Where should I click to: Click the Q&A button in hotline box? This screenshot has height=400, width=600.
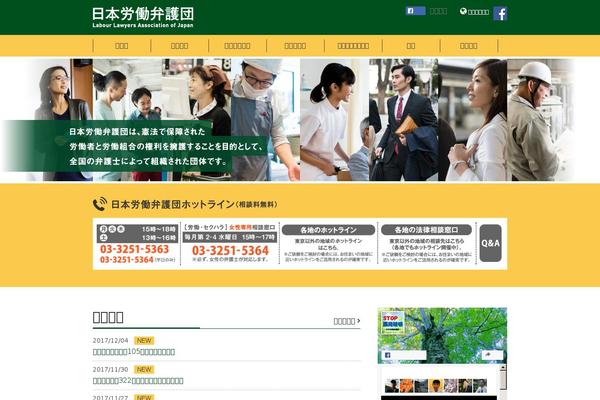(490, 243)
